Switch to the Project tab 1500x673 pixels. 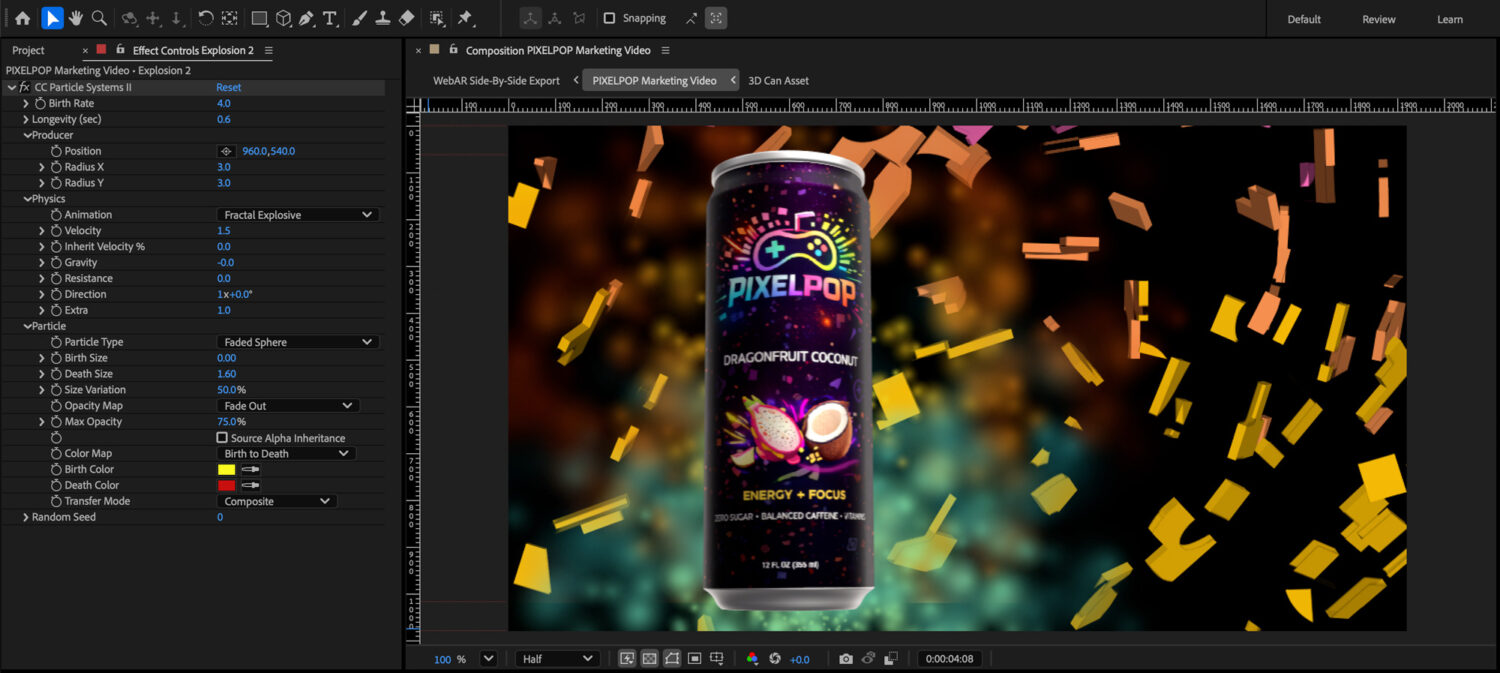(x=28, y=50)
